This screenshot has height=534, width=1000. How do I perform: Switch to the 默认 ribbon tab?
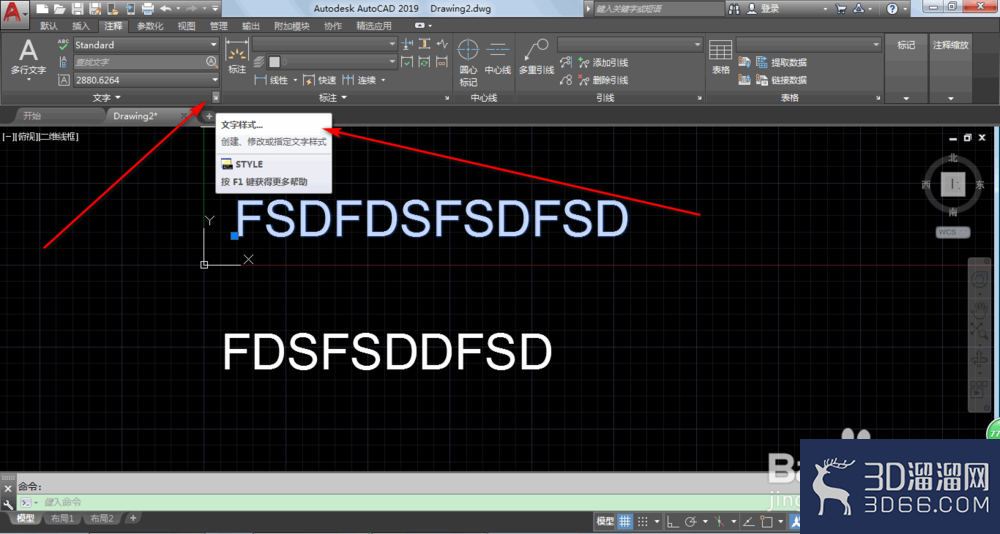click(x=48, y=26)
